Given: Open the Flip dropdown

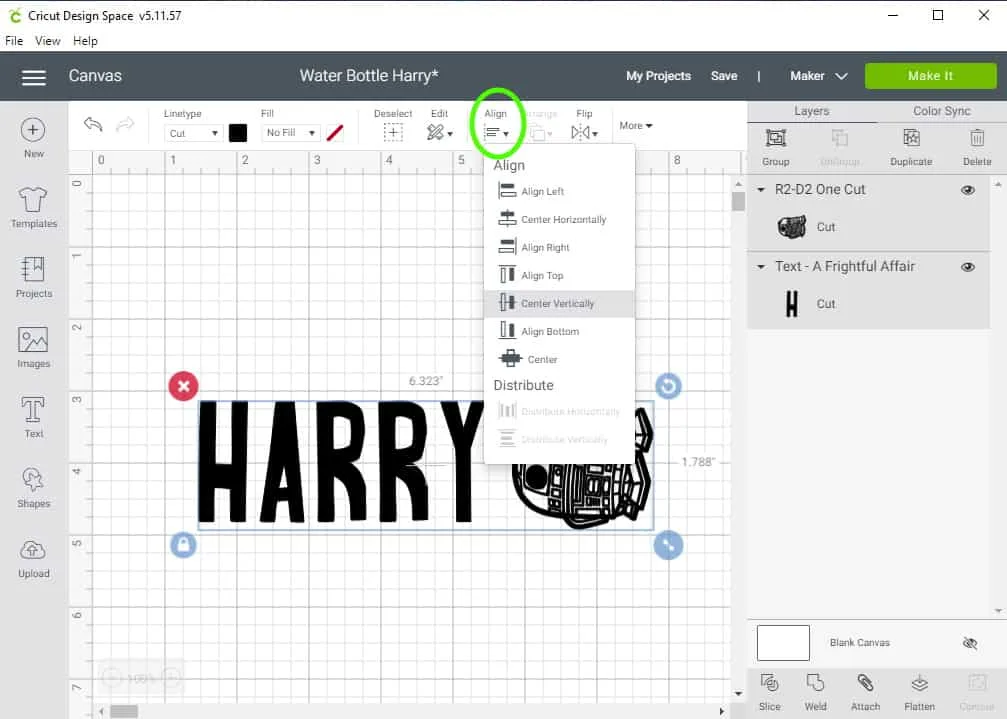Looking at the screenshot, I should coord(584,132).
